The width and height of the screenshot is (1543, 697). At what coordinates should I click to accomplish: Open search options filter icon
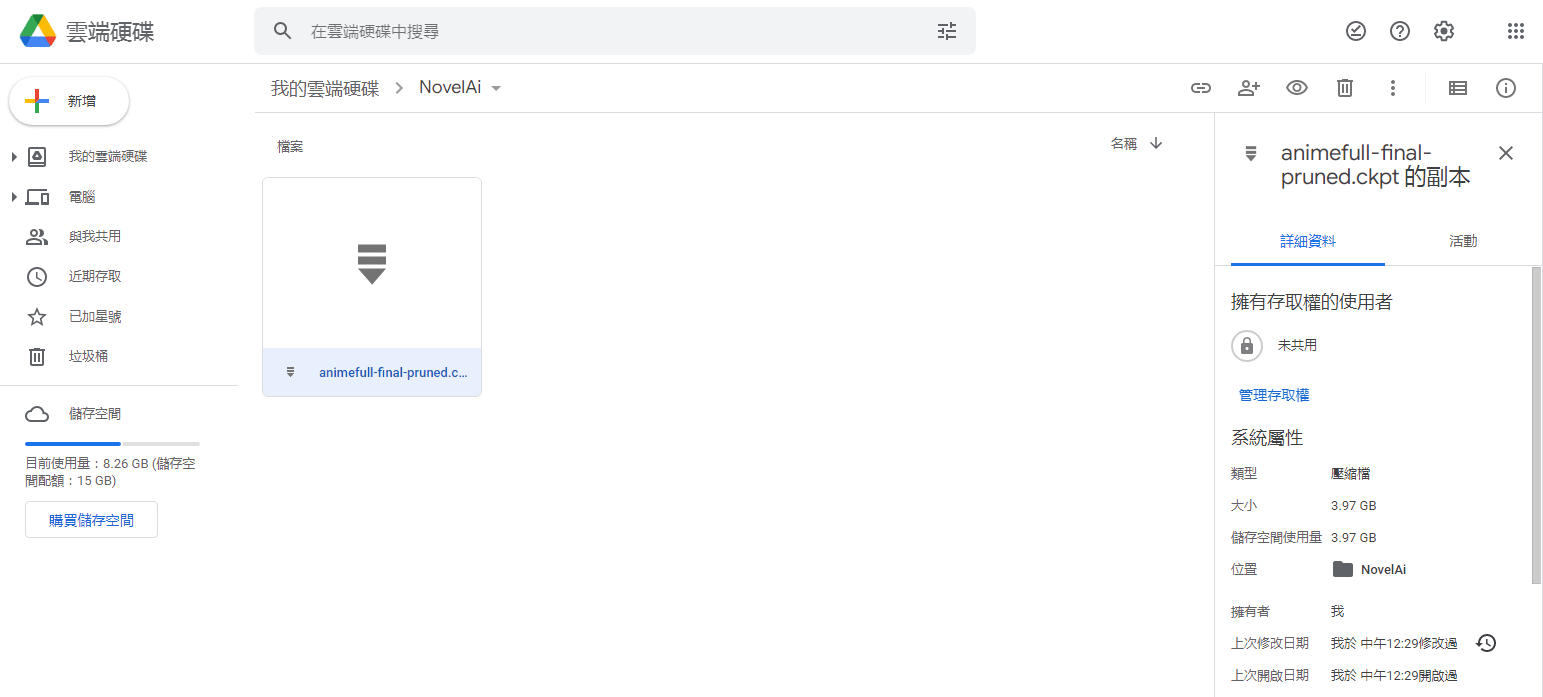[947, 31]
